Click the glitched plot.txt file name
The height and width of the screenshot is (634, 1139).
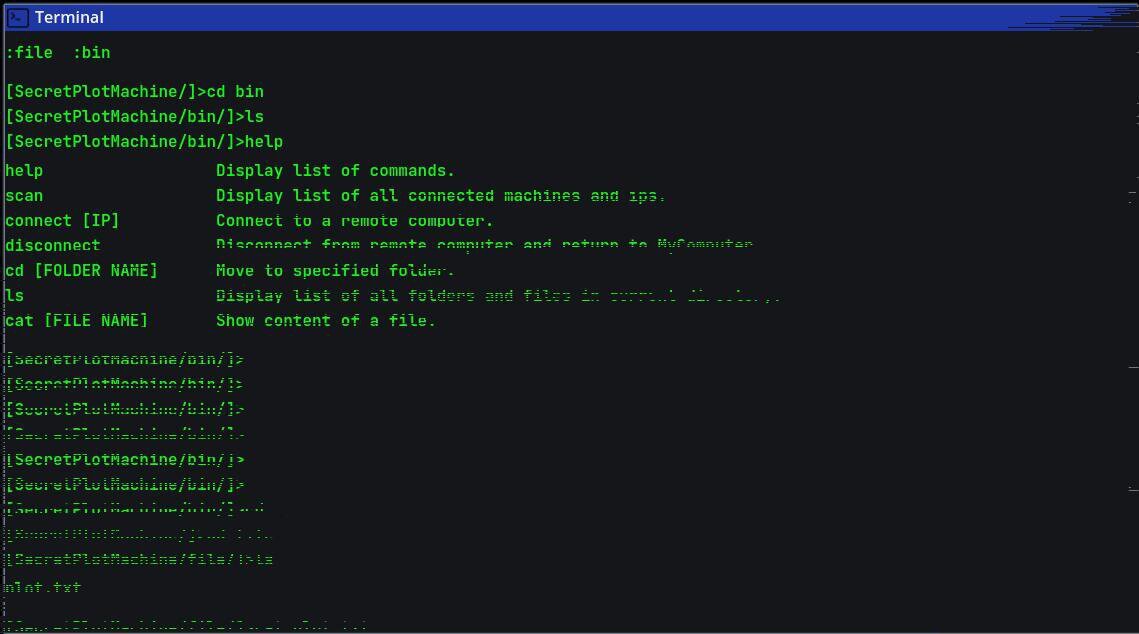tap(42, 587)
